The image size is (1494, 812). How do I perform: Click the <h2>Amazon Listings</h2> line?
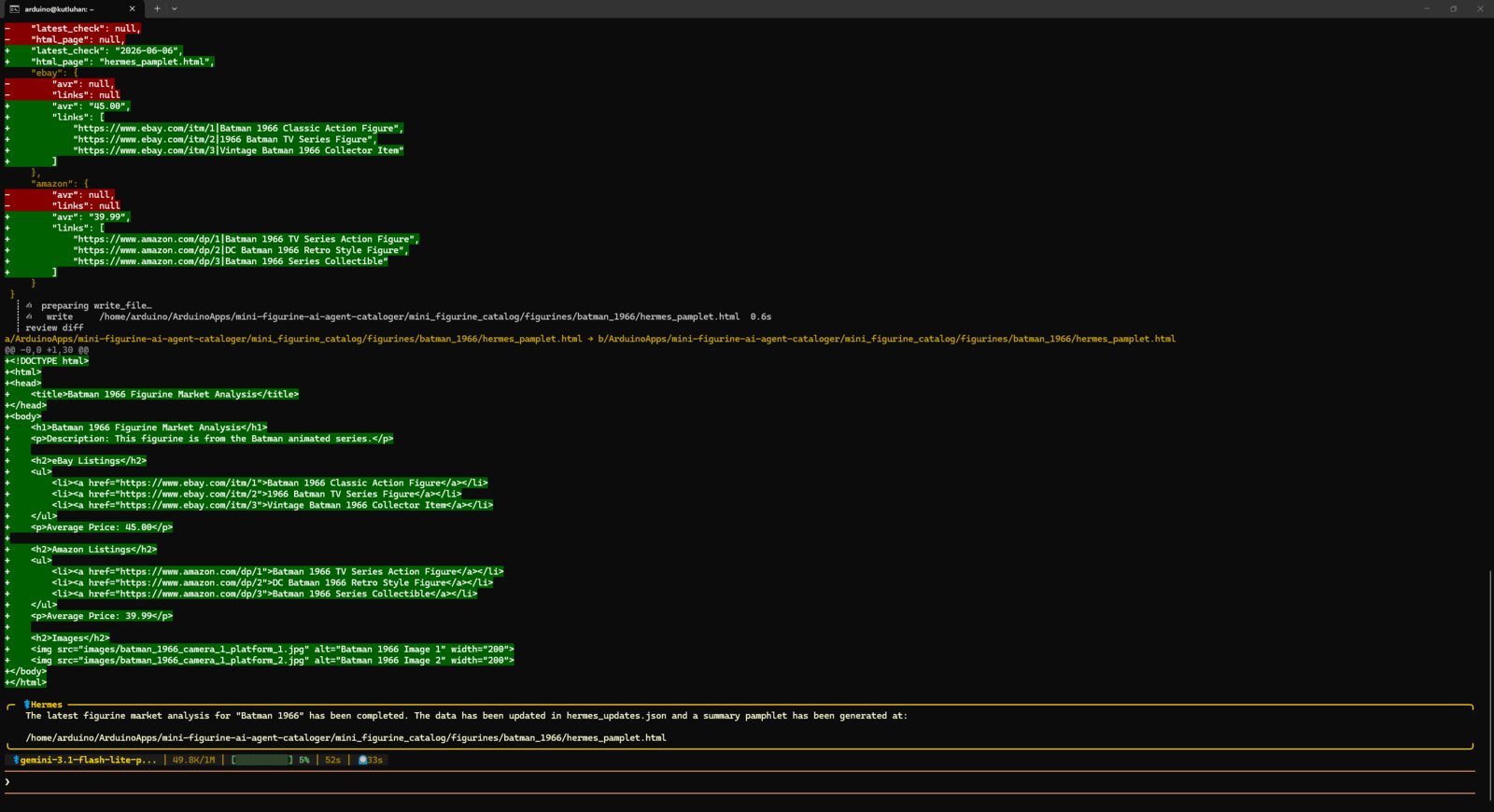pyautogui.click(x=93, y=550)
